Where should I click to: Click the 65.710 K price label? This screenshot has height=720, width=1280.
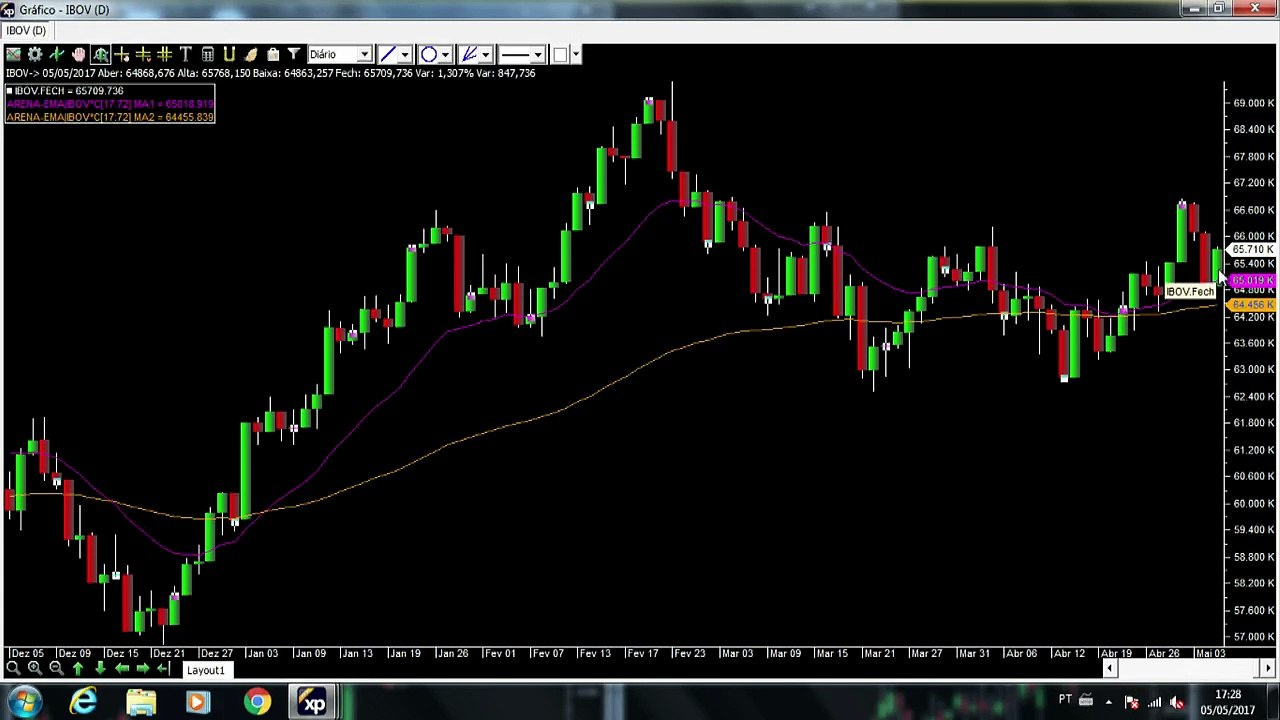(1252, 250)
